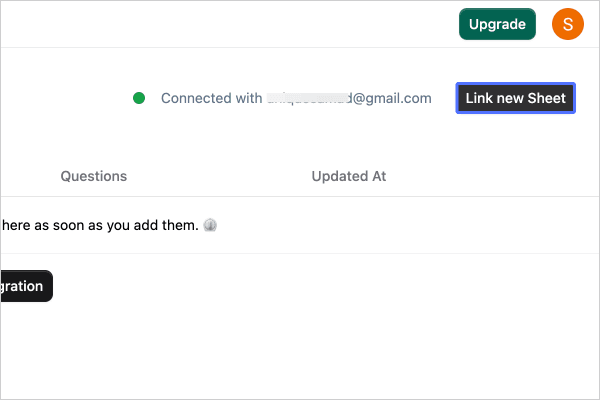
Task: Click the partially visible integration button
Action: point(26,286)
